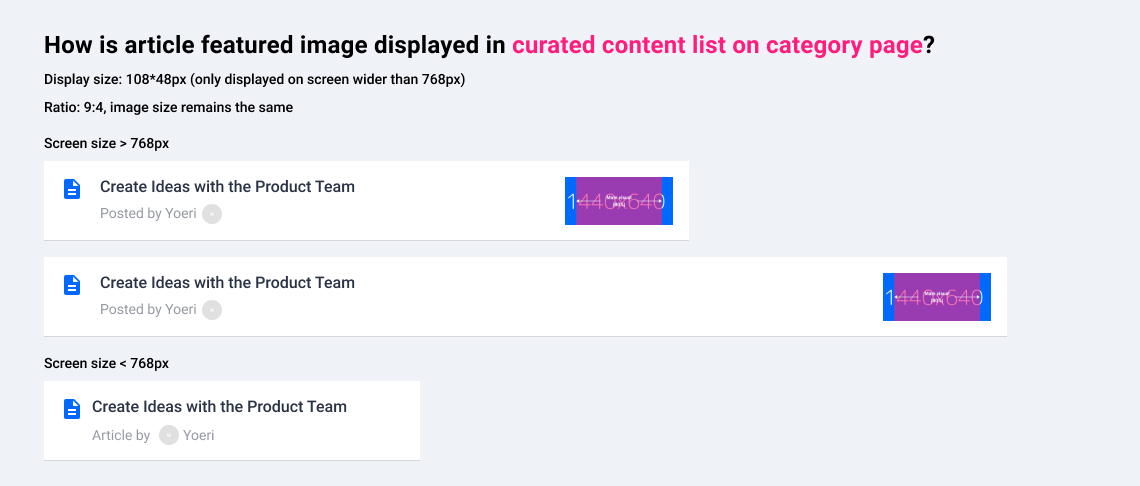Click the pink 'curated content list on category page' text
The height and width of the screenshot is (486, 1140).
point(718,46)
